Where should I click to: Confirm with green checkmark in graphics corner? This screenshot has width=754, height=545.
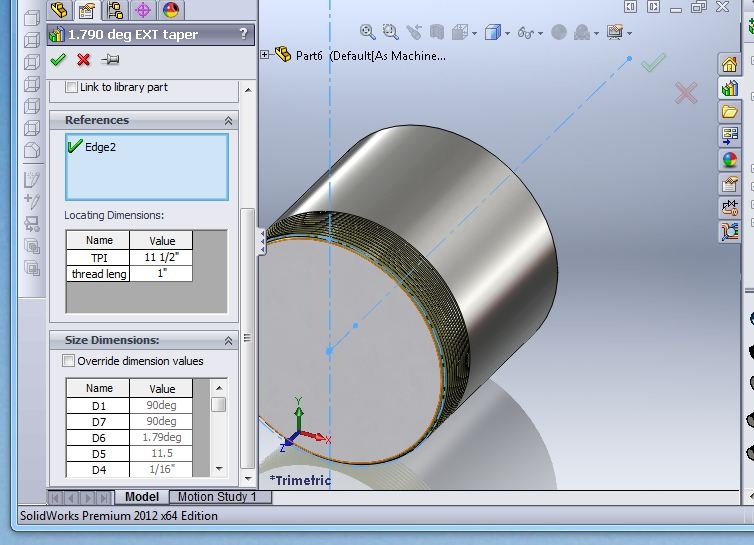click(653, 62)
